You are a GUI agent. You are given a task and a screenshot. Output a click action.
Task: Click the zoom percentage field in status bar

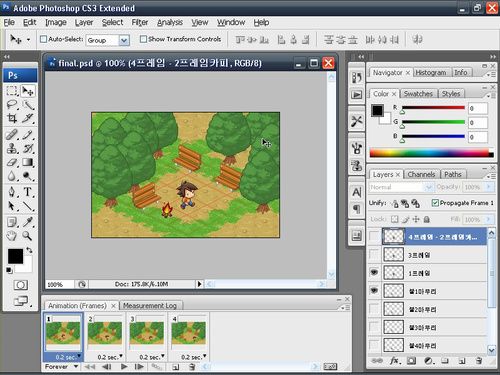click(59, 284)
